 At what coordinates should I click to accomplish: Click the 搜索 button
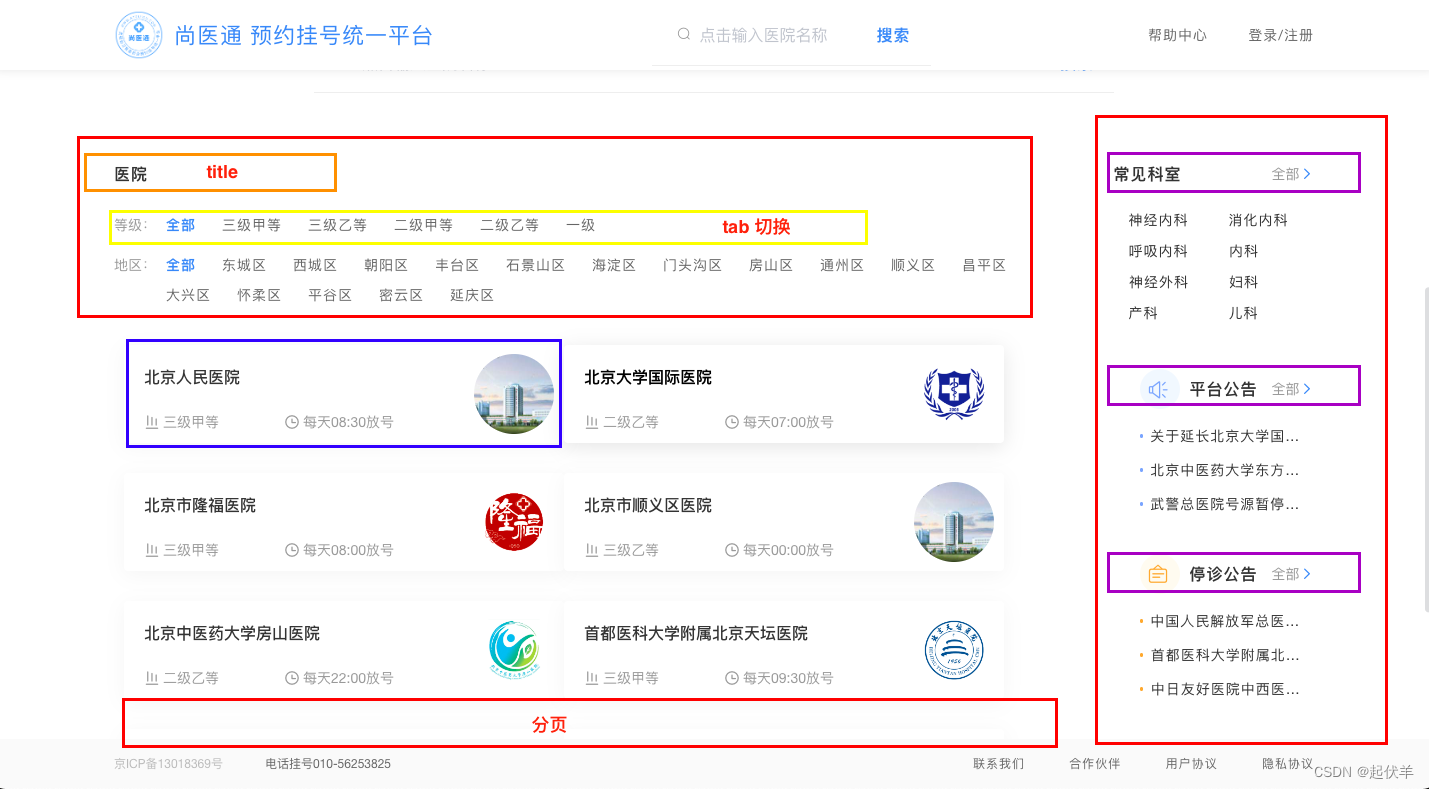pos(893,35)
